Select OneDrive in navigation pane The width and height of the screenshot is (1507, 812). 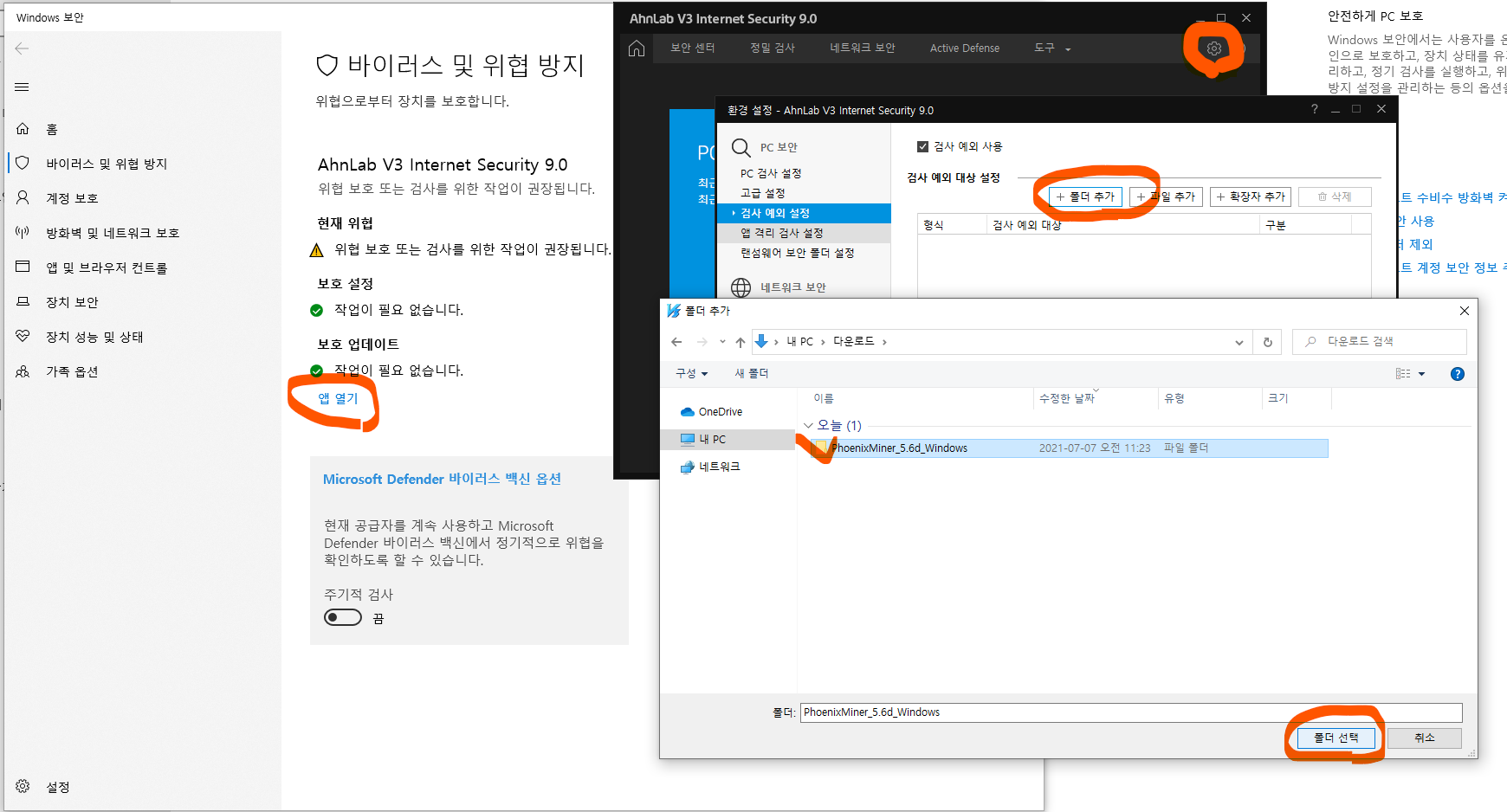(x=721, y=412)
